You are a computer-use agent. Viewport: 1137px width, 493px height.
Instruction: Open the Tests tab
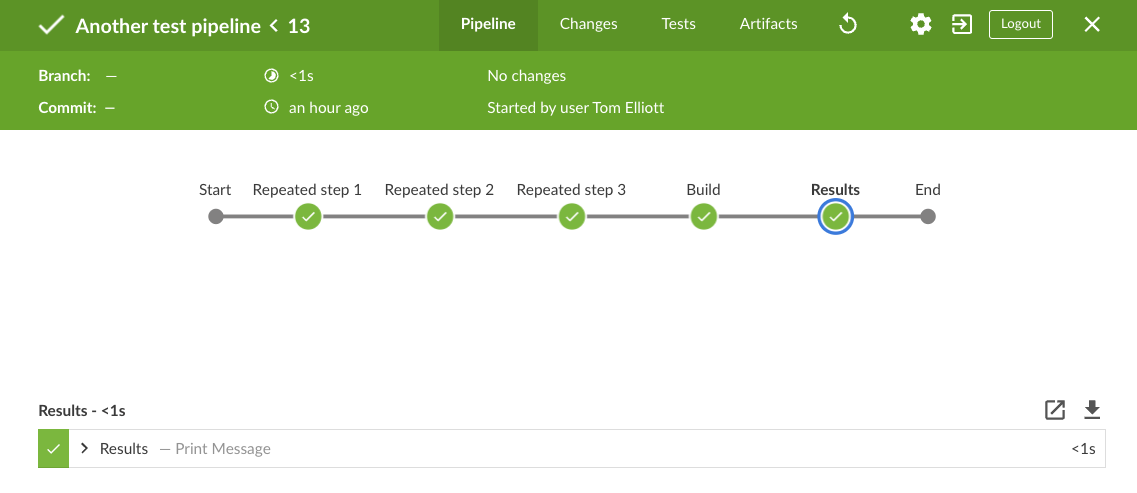(x=678, y=24)
